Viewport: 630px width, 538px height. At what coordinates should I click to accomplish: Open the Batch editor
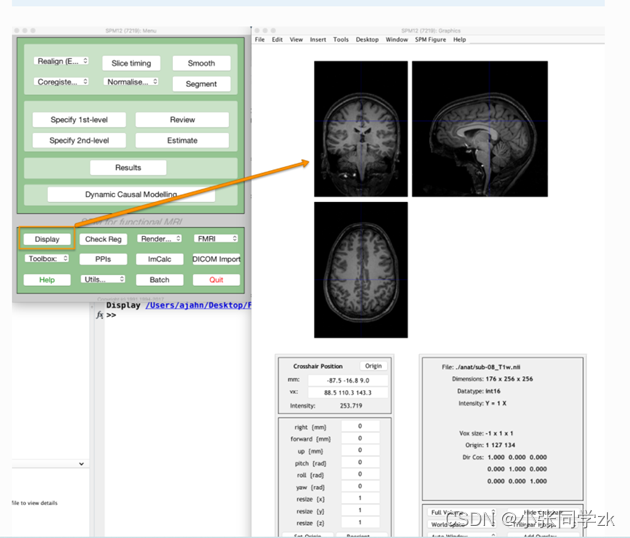(160, 280)
